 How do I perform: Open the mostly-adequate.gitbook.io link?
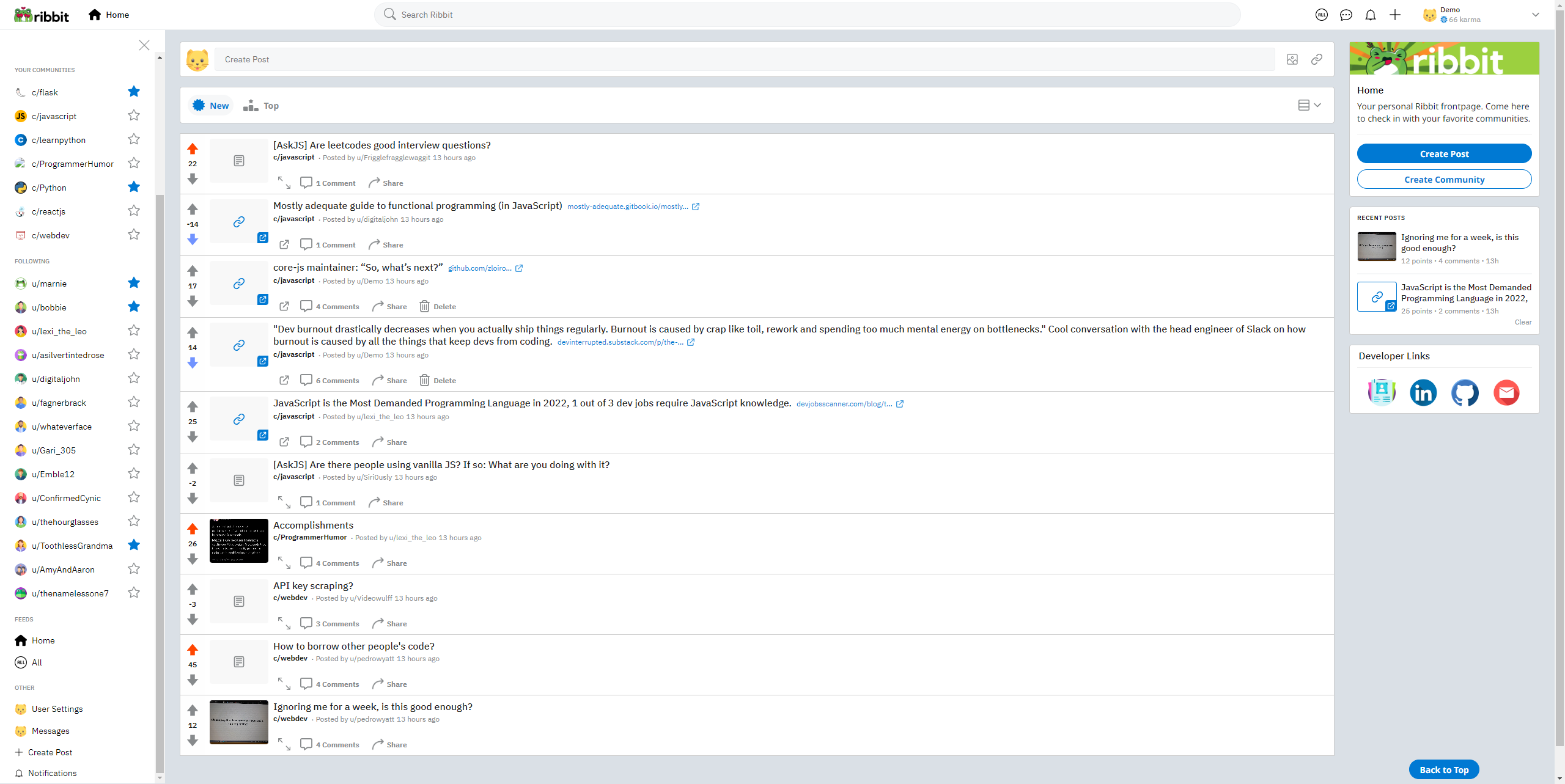633,207
